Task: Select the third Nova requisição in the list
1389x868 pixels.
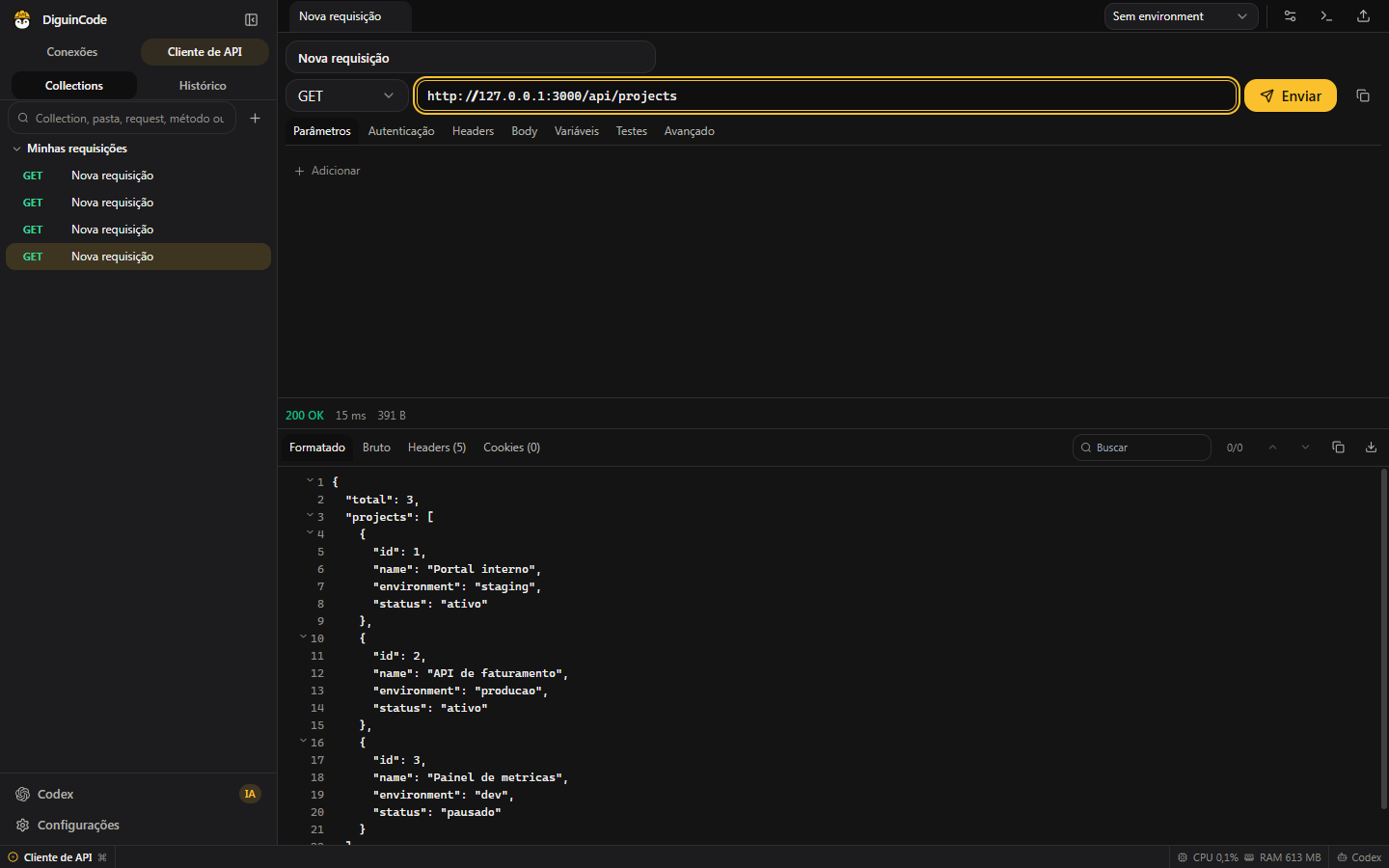Action: [x=138, y=230]
